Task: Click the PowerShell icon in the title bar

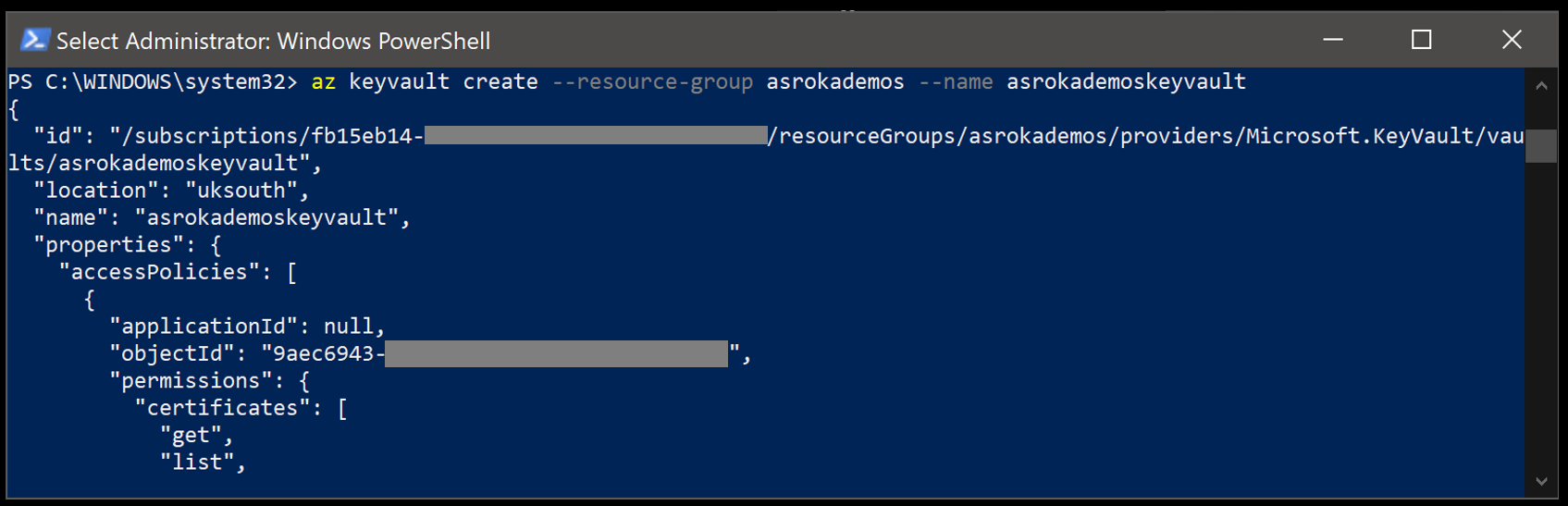Action: pos(34,40)
